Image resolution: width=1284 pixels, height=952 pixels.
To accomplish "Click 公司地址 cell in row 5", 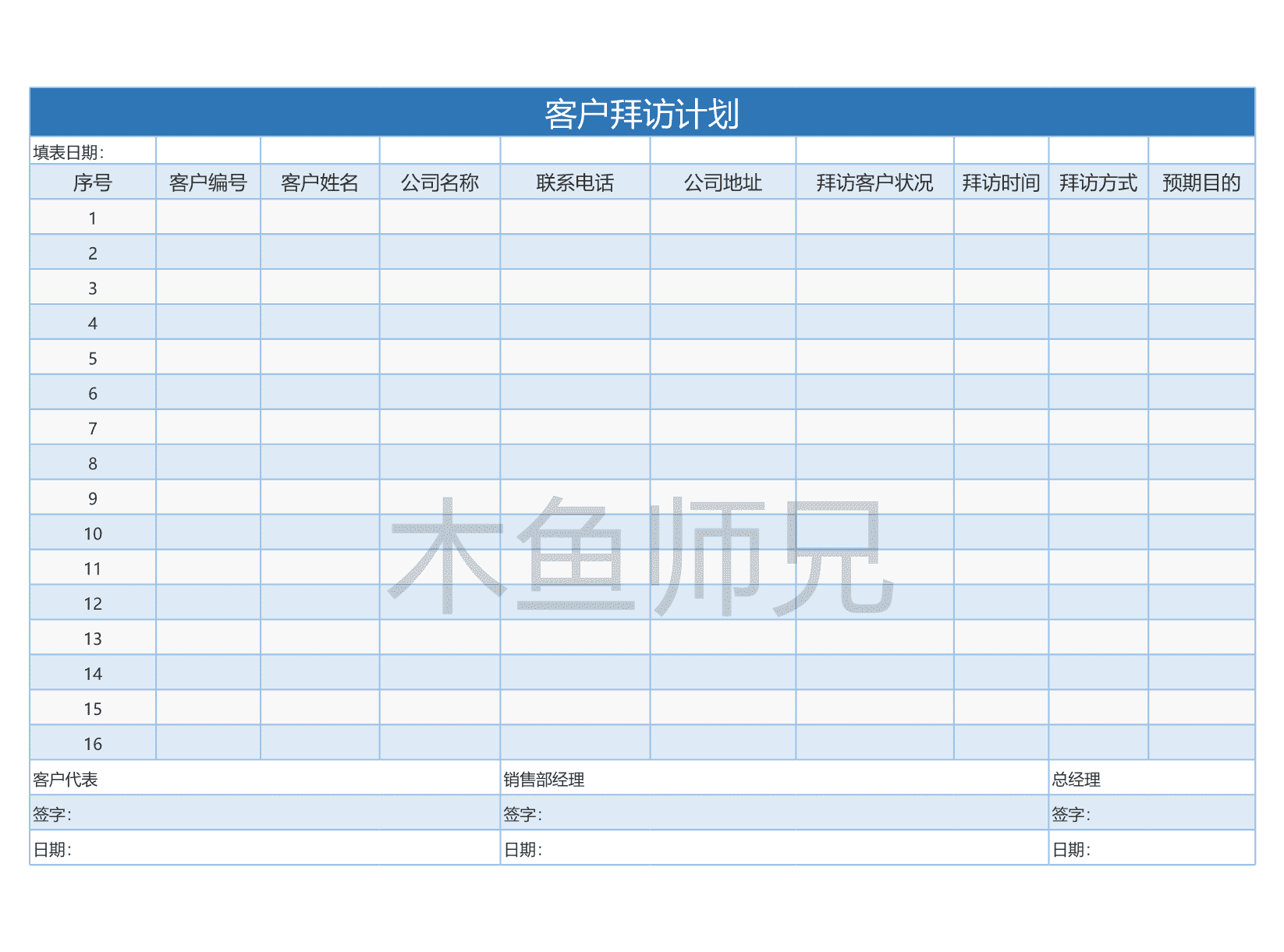I will 723,357.
